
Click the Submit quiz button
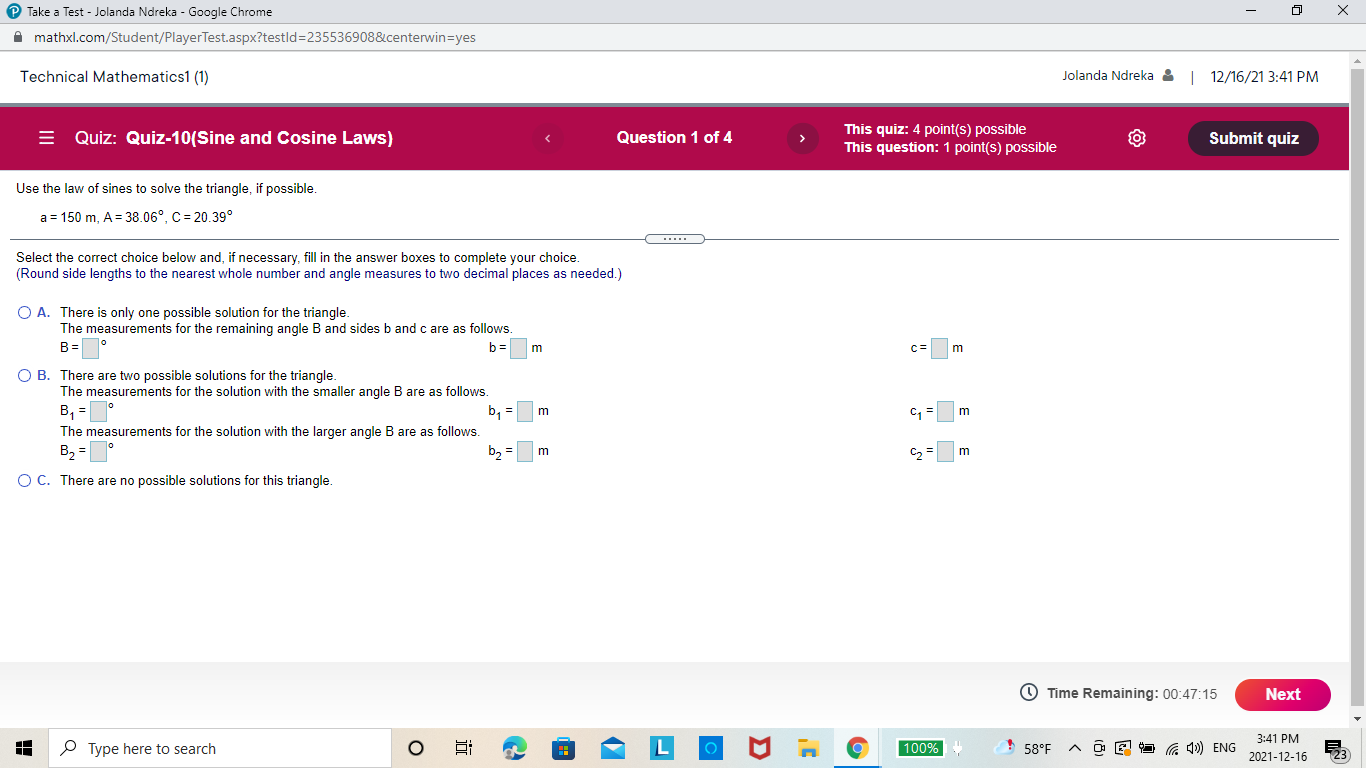click(1253, 138)
